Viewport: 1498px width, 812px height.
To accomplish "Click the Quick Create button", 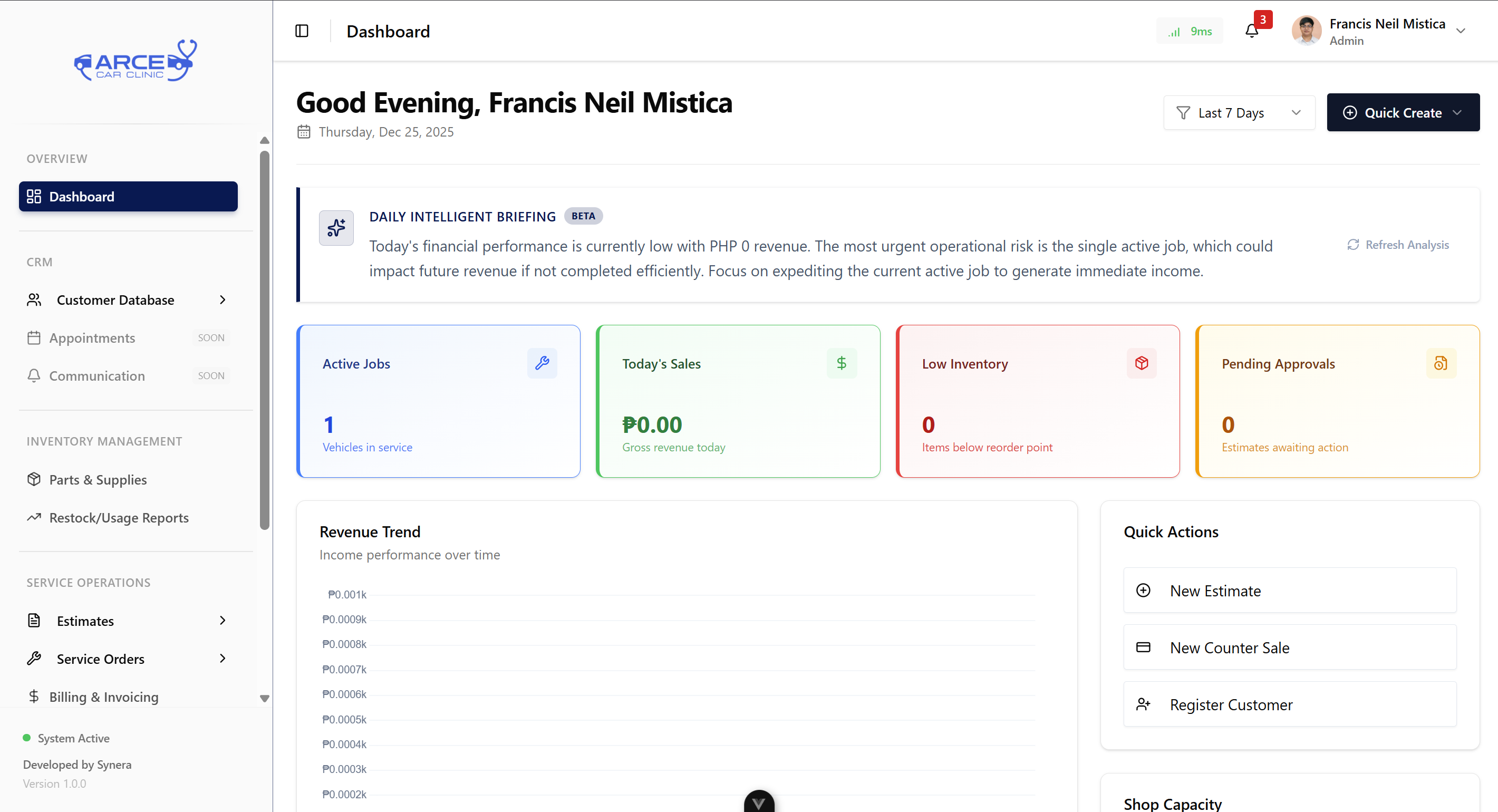I will (1403, 112).
